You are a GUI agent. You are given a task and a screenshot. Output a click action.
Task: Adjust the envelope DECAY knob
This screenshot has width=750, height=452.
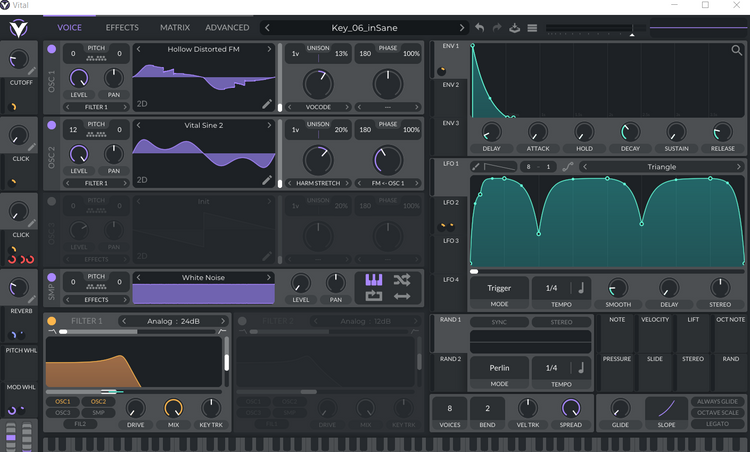click(x=630, y=132)
